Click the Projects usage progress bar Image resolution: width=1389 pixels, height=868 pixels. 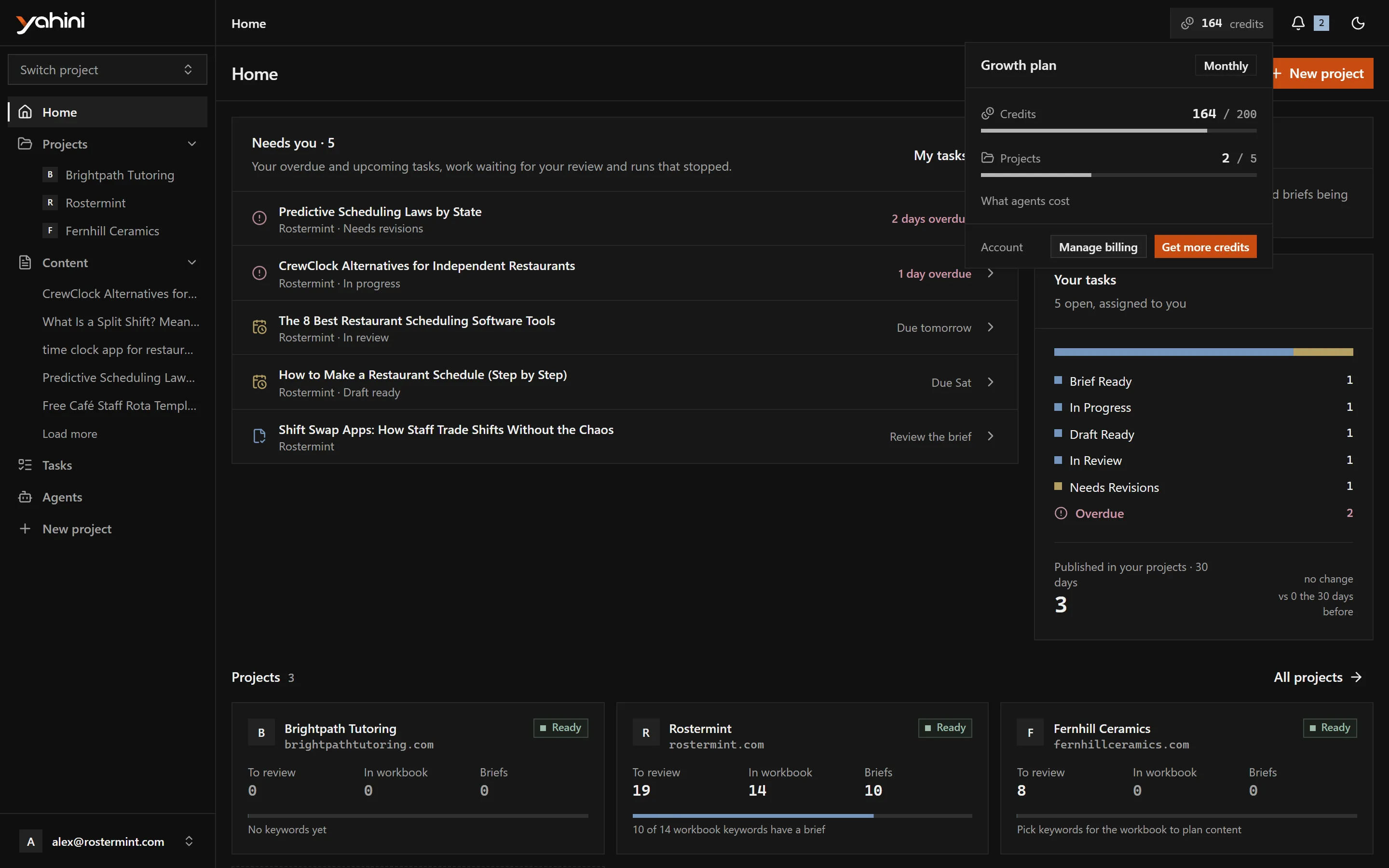[1118, 175]
